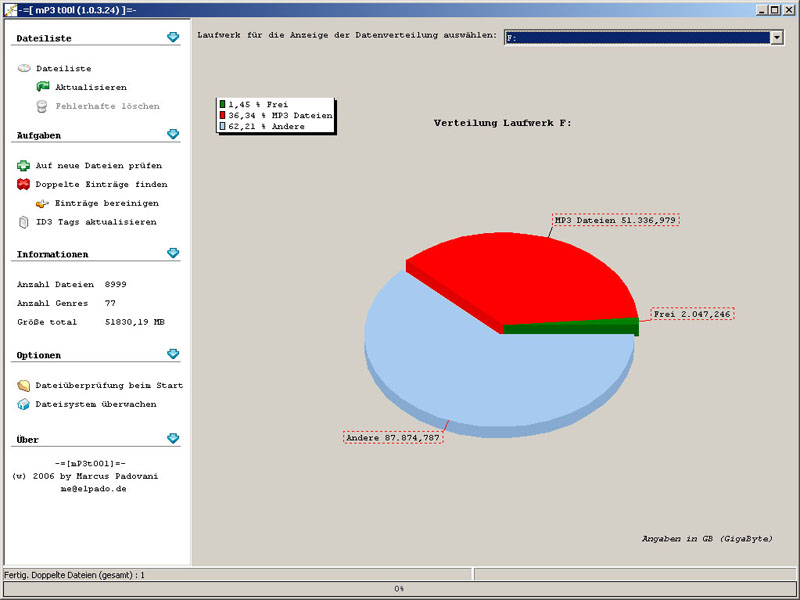Screen dimensions: 800x600
Task: Click the Anzahl Dateien value 8999
Action: click(x=116, y=284)
